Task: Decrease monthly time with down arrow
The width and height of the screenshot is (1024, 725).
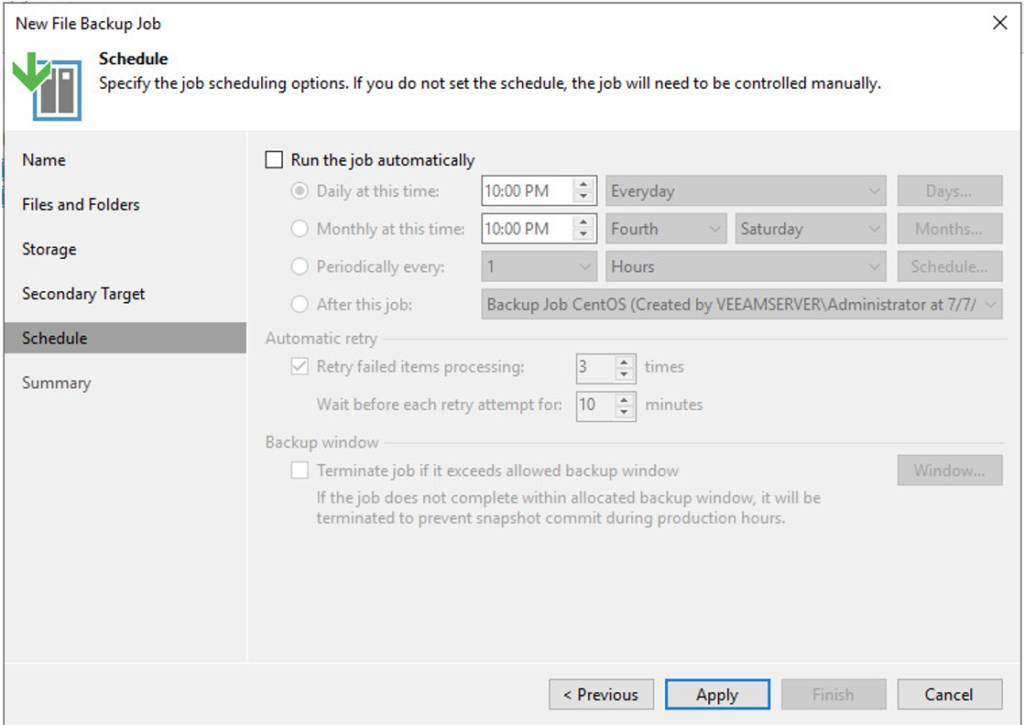Action: tap(583, 235)
